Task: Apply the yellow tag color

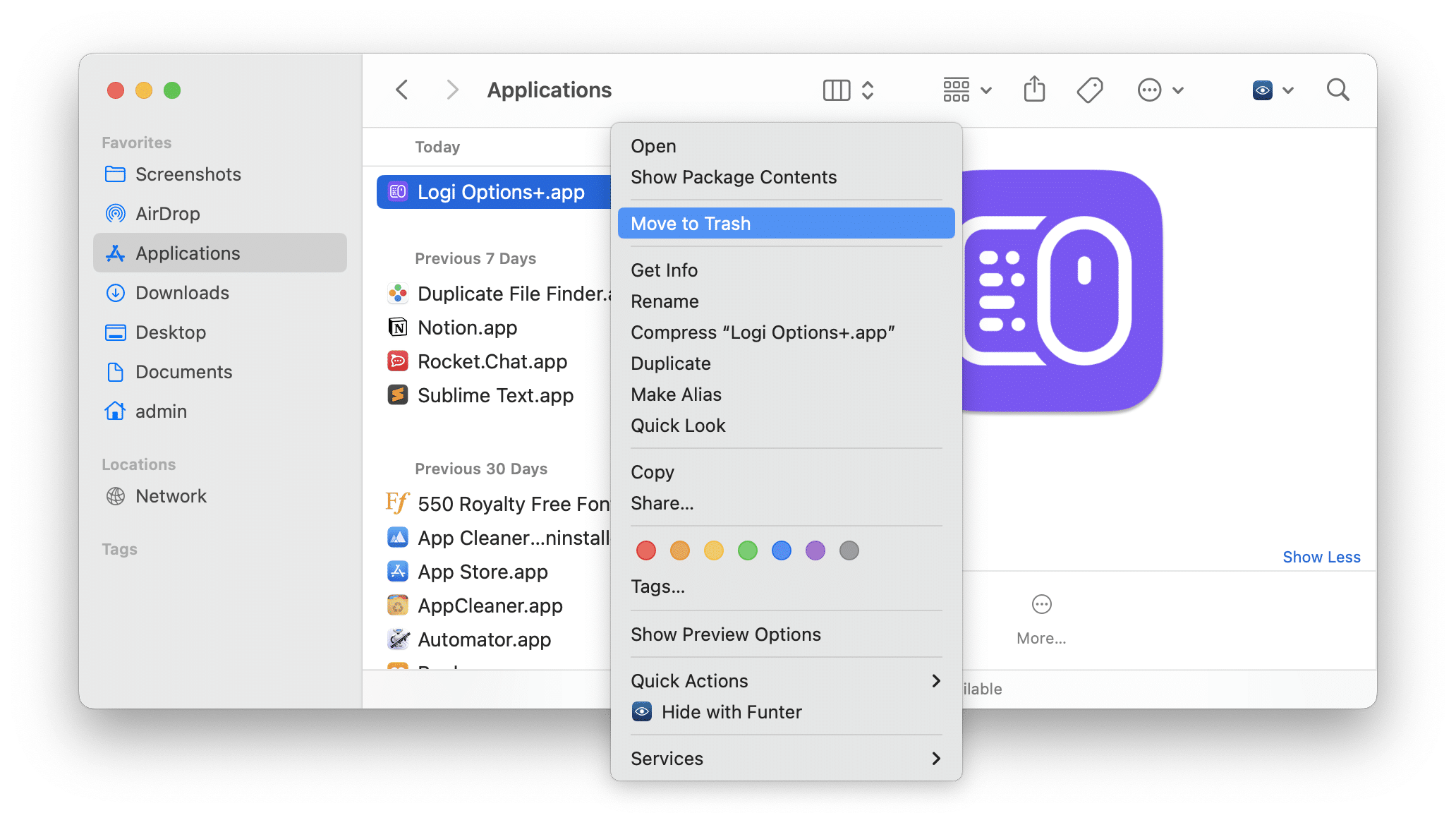Action: tap(714, 550)
